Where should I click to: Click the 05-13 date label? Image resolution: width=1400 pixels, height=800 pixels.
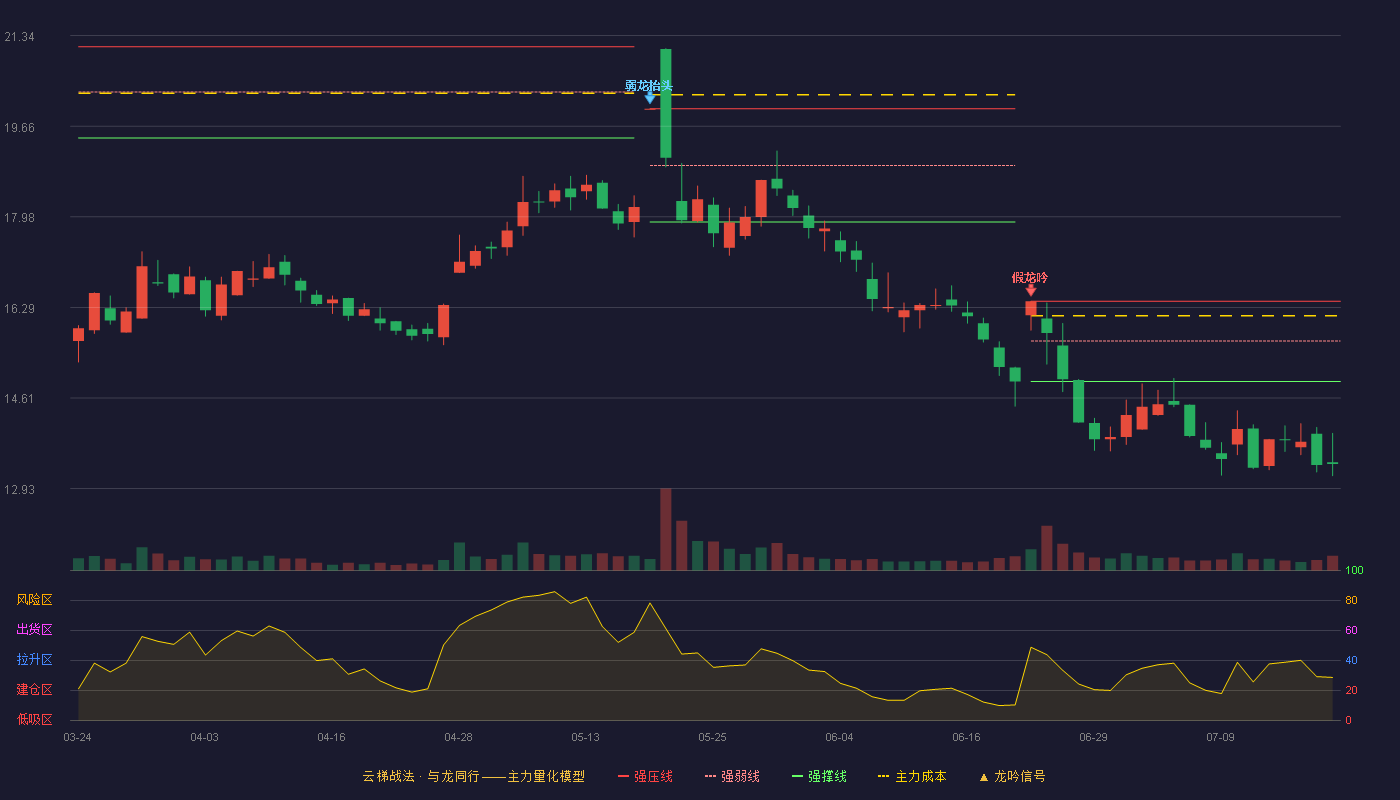click(x=585, y=737)
